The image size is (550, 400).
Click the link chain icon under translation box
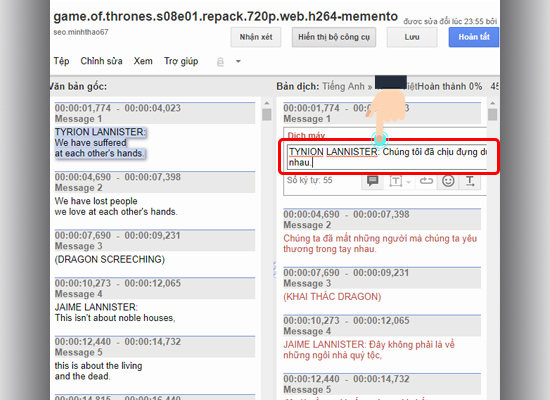[426, 181]
